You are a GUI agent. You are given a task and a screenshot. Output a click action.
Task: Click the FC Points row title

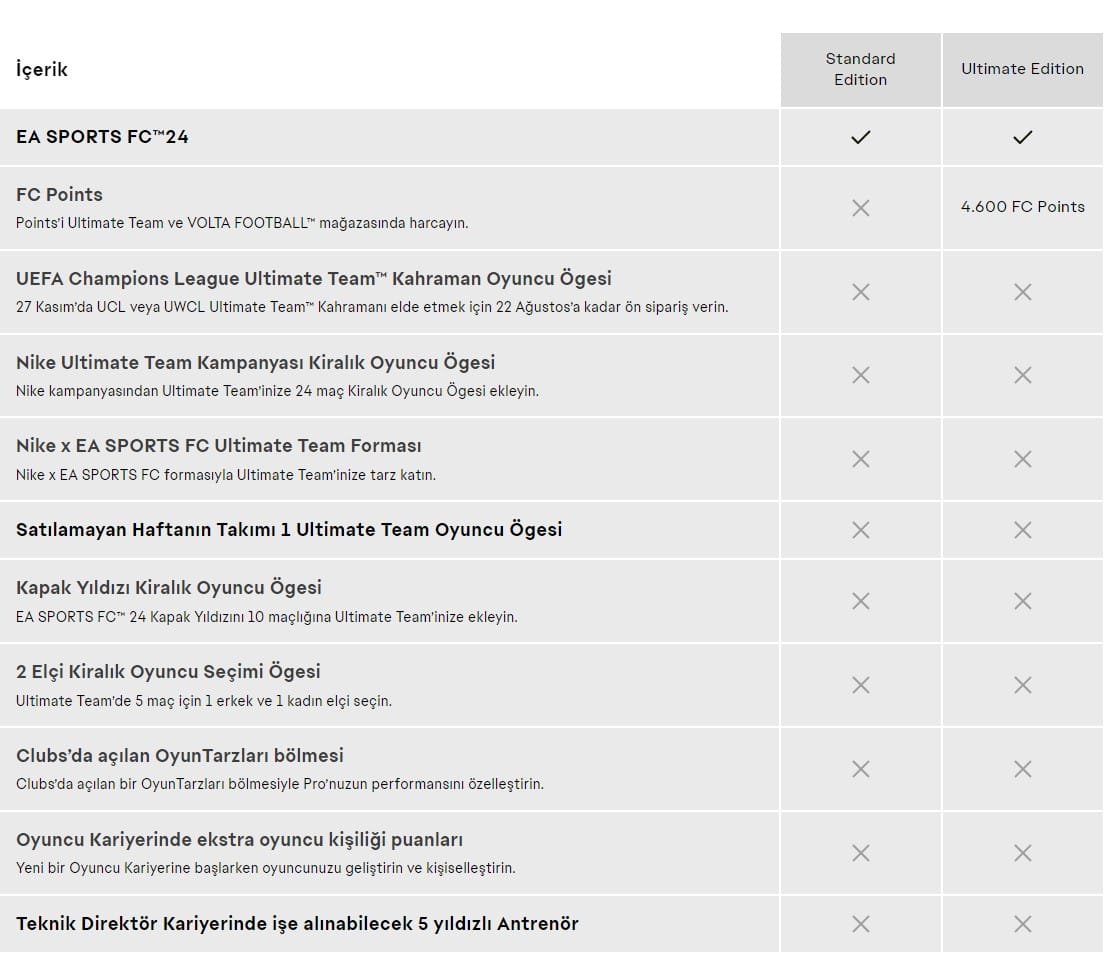pos(59,195)
